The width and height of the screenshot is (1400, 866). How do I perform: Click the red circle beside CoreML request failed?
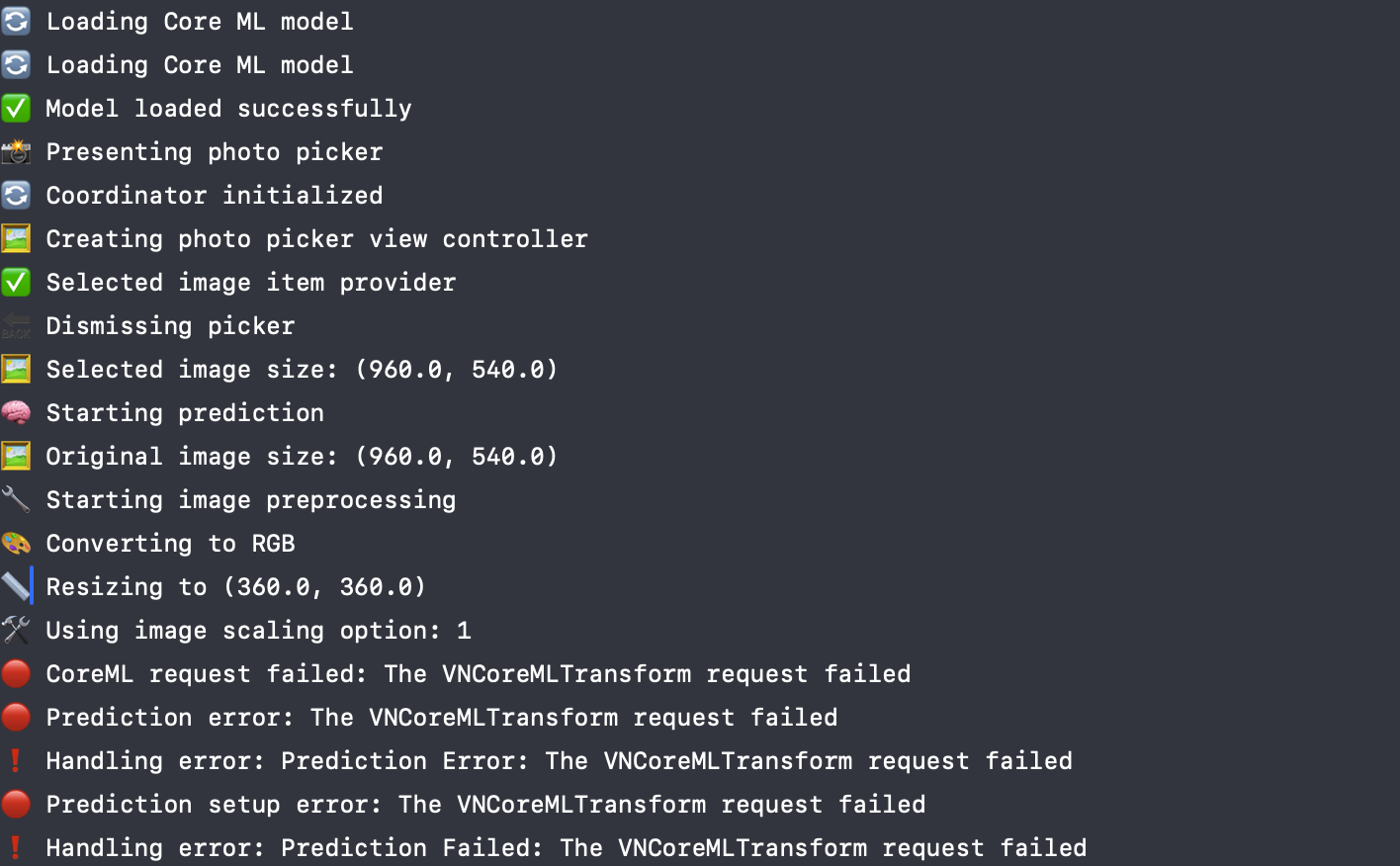(x=16, y=673)
